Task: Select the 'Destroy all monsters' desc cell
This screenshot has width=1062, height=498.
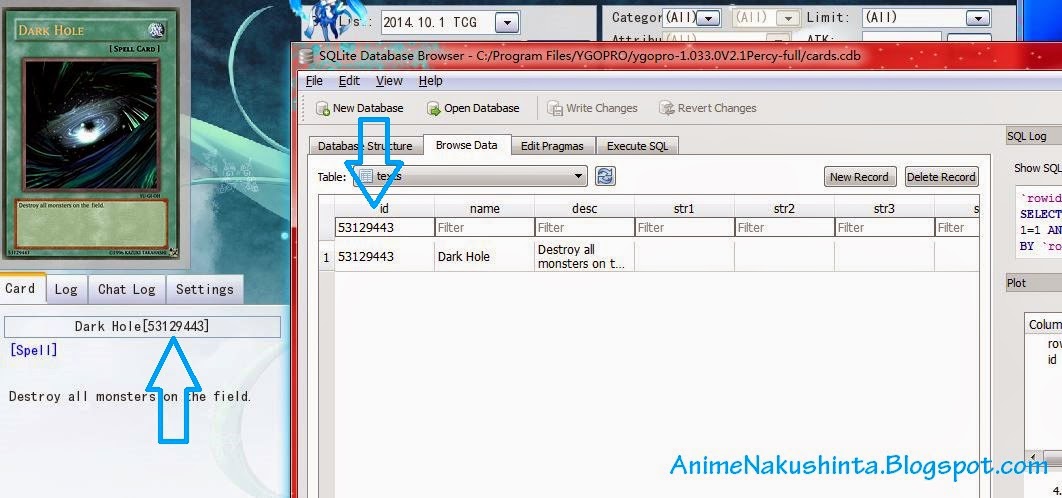Action: point(585,257)
